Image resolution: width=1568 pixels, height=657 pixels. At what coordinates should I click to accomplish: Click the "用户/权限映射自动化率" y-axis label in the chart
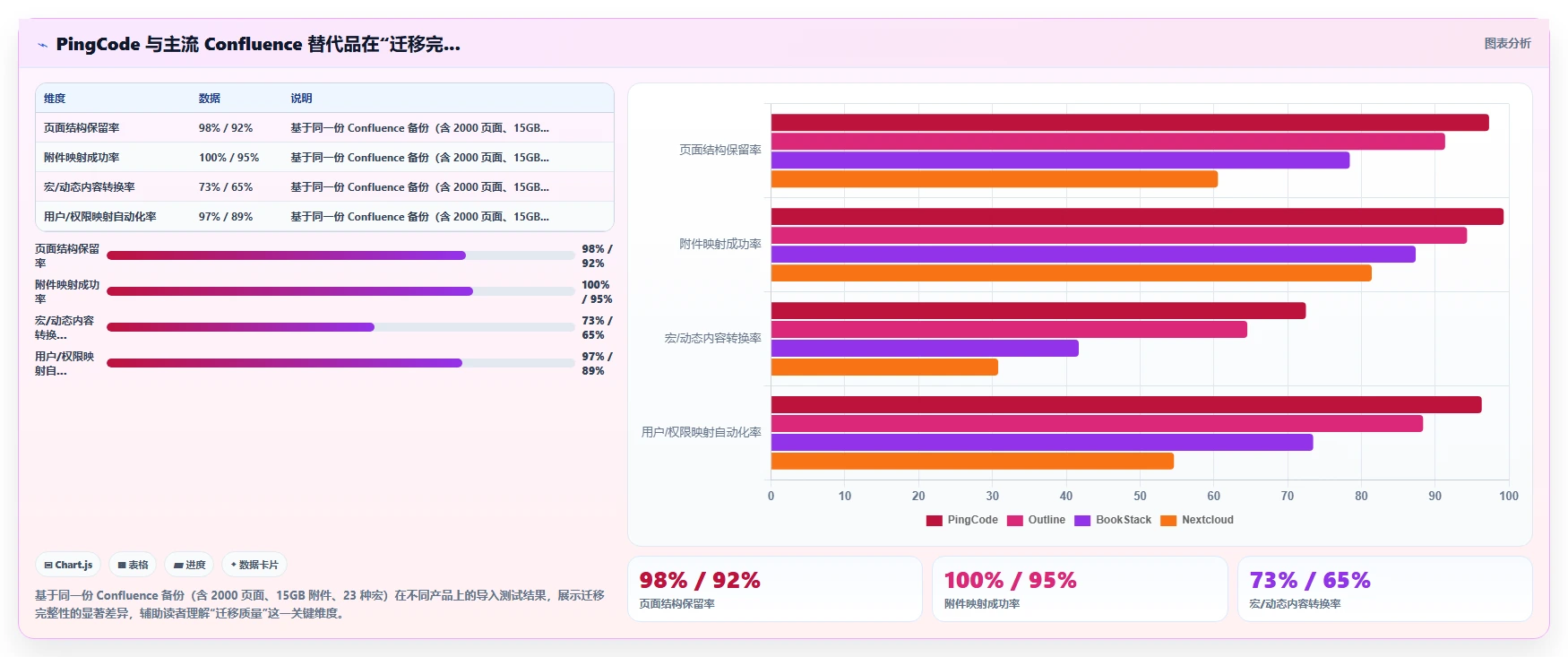tap(701, 433)
